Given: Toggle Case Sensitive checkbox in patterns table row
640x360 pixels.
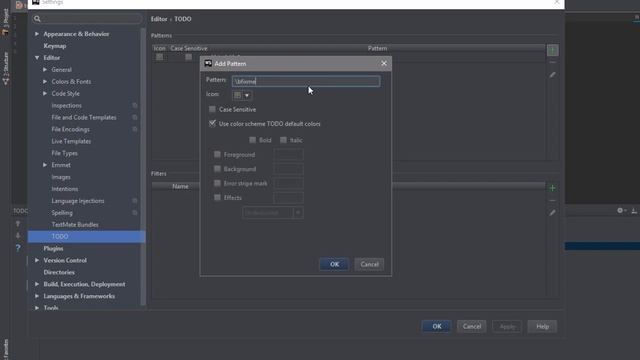Looking at the screenshot, I should point(188,57).
